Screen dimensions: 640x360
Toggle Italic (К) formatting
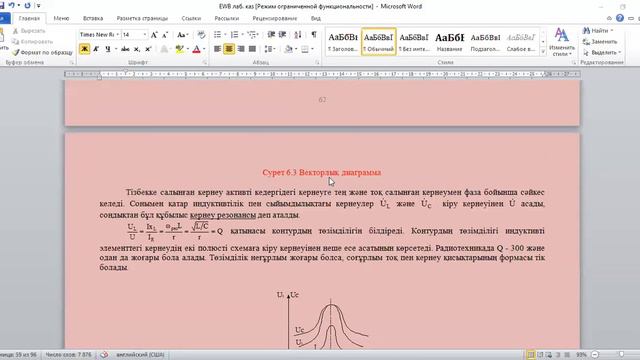coord(96,49)
